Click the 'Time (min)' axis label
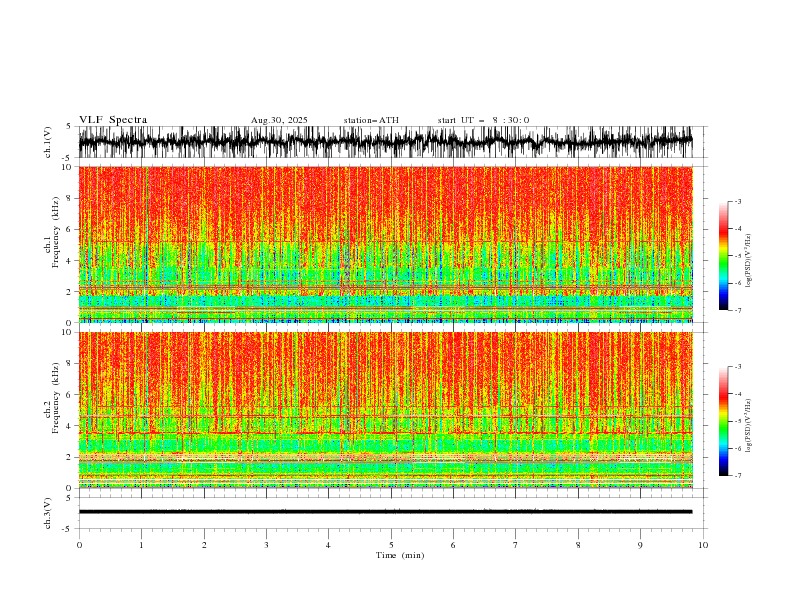The width and height of the screenshot is (792, 612). [400, 555]
